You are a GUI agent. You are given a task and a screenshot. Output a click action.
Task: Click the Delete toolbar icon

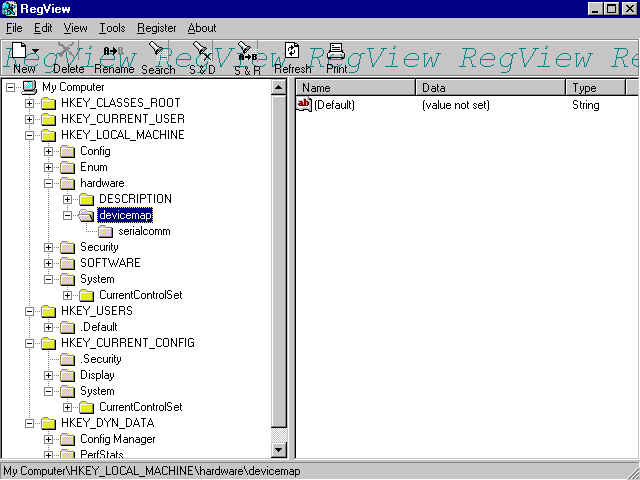tap(68, 52)
